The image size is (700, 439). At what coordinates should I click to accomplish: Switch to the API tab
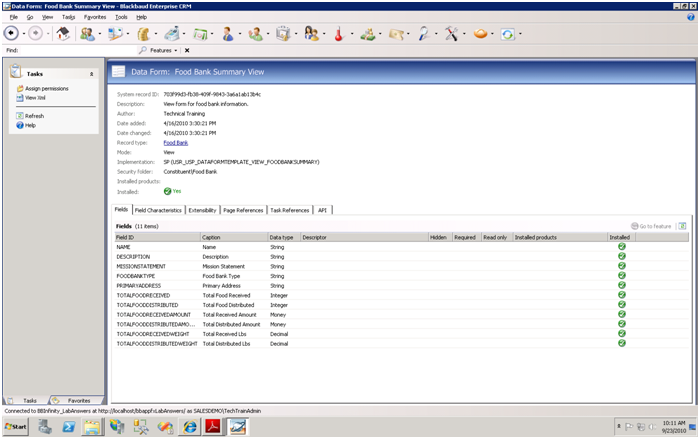[322, 210]
